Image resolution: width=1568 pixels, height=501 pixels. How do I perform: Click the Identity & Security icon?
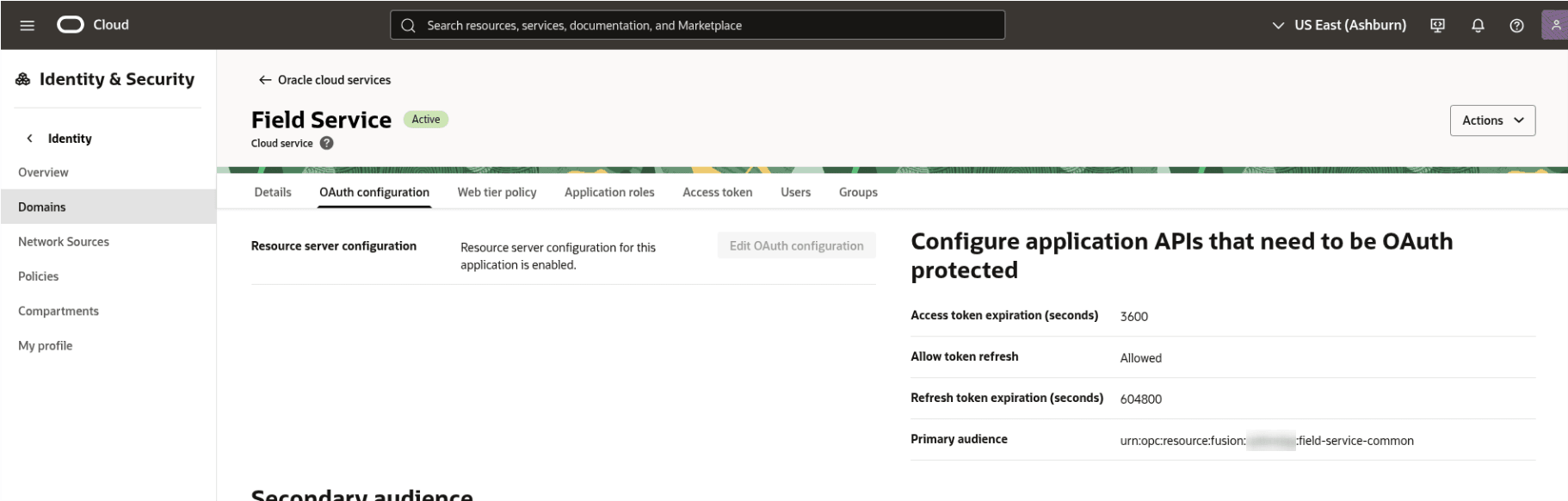23,79
